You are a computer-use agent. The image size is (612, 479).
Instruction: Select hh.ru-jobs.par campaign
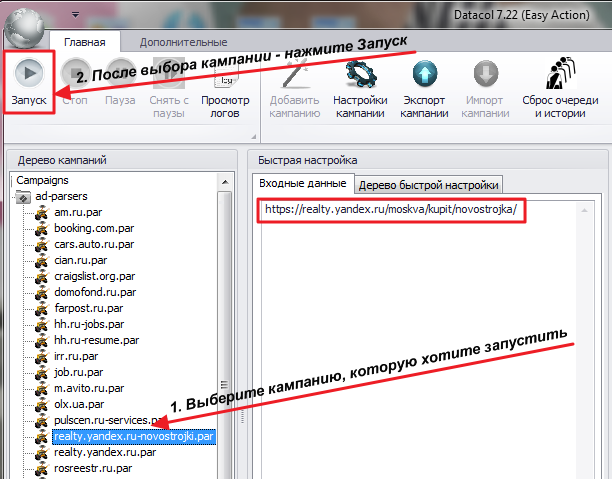[89, 324]
